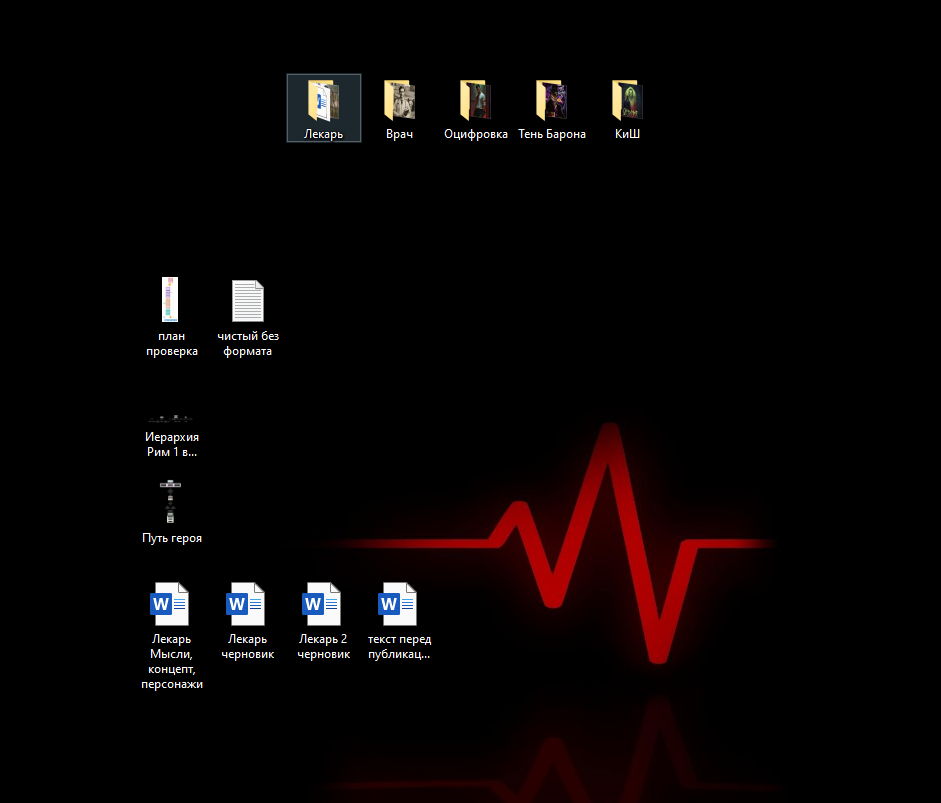The width and height of the screenshot is (941, 803).
Task: Select the план проверка image file
Action: click(171, 300)
